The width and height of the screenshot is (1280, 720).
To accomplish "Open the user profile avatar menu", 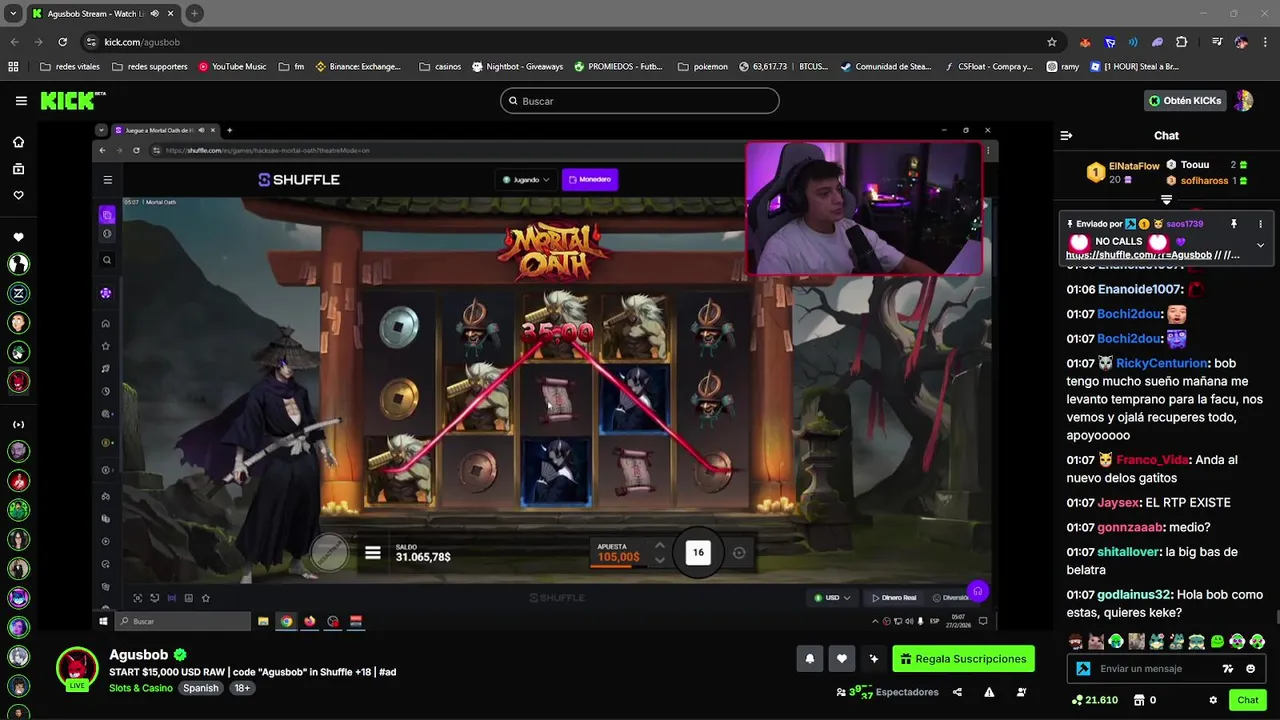I will tap(1243, 101).
